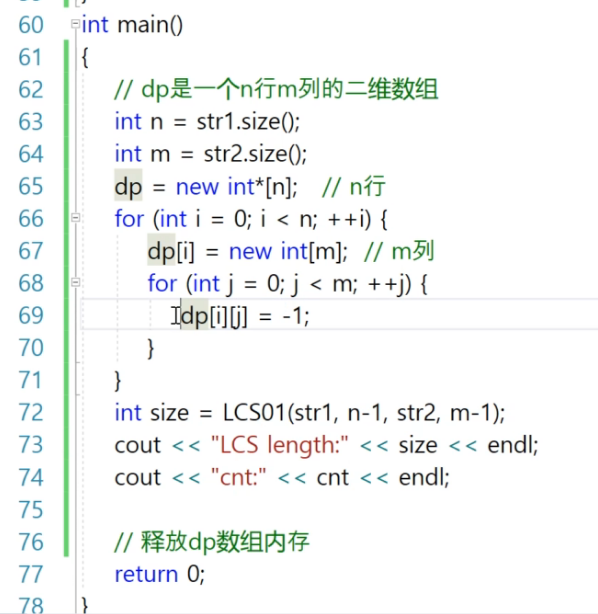Click the "cnt:" string literal
This screenshot has height=614, width=598.
238,477
